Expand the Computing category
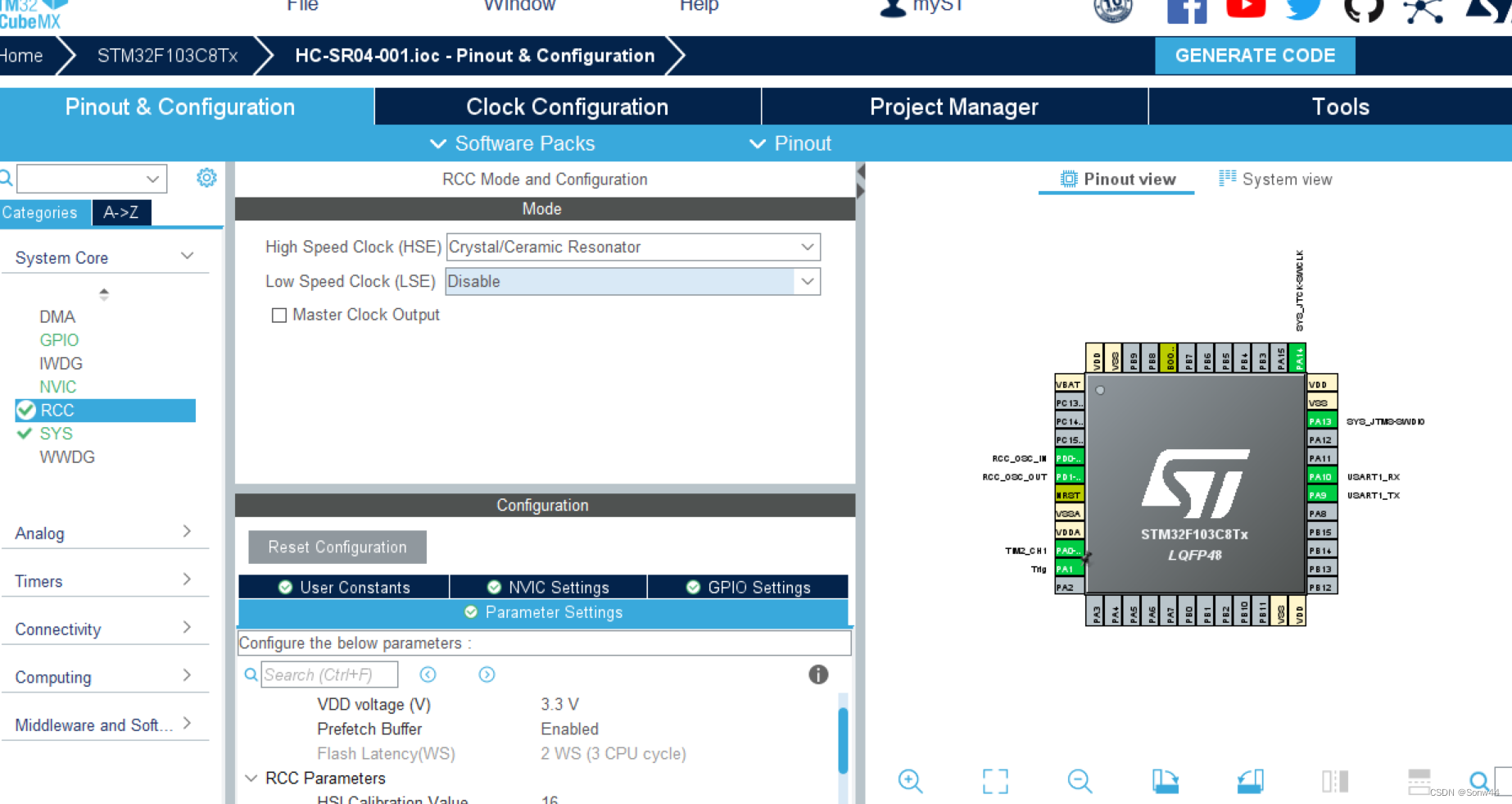 coord(187,675)
